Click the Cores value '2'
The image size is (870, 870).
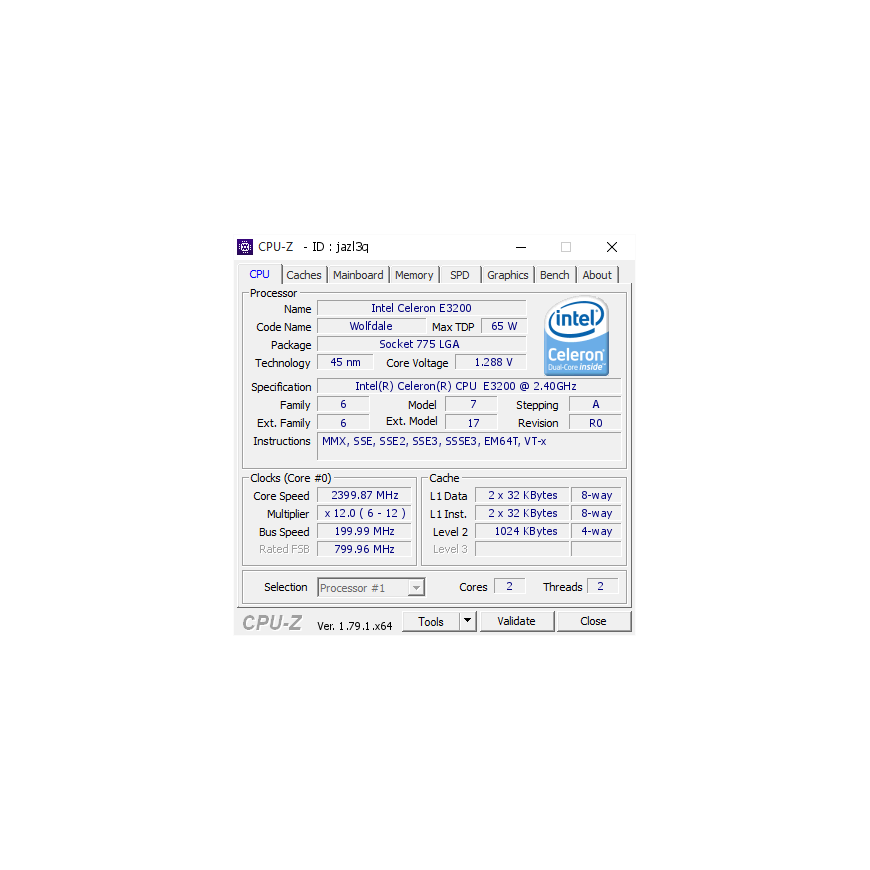(509, 586)
